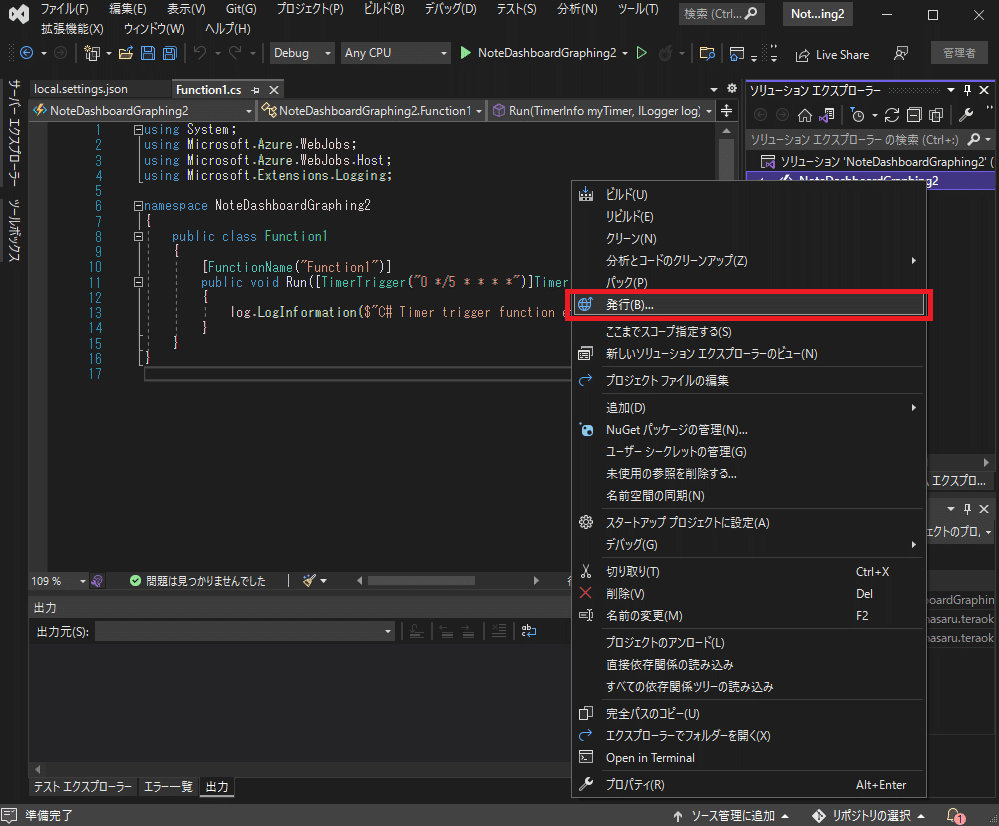Switch to the エラー一覧 tab at bottom
This screenshot has width=999, height=826.
pyautogui.click(x=168, y=786)
